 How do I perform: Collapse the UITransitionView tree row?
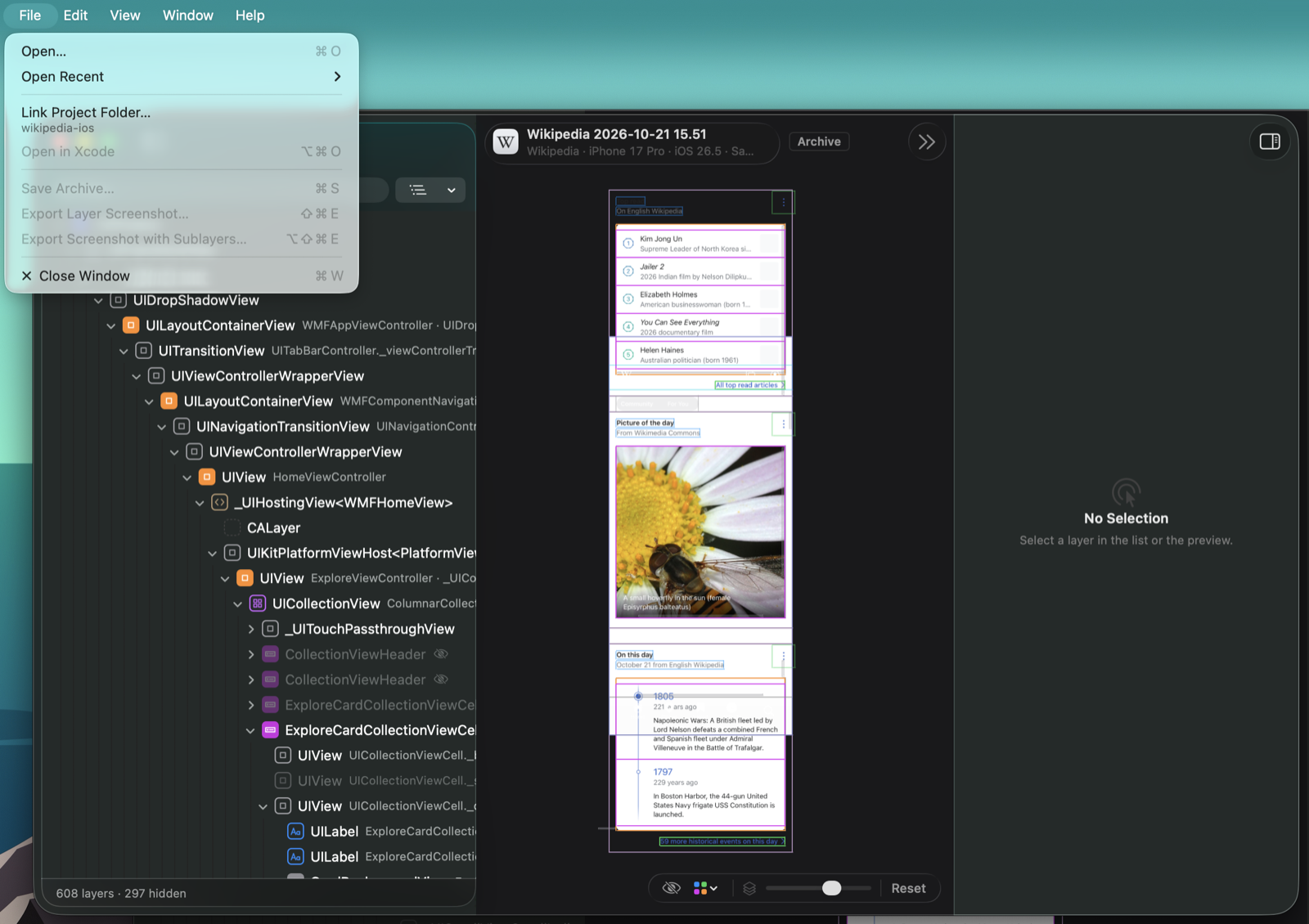[124, 351]
